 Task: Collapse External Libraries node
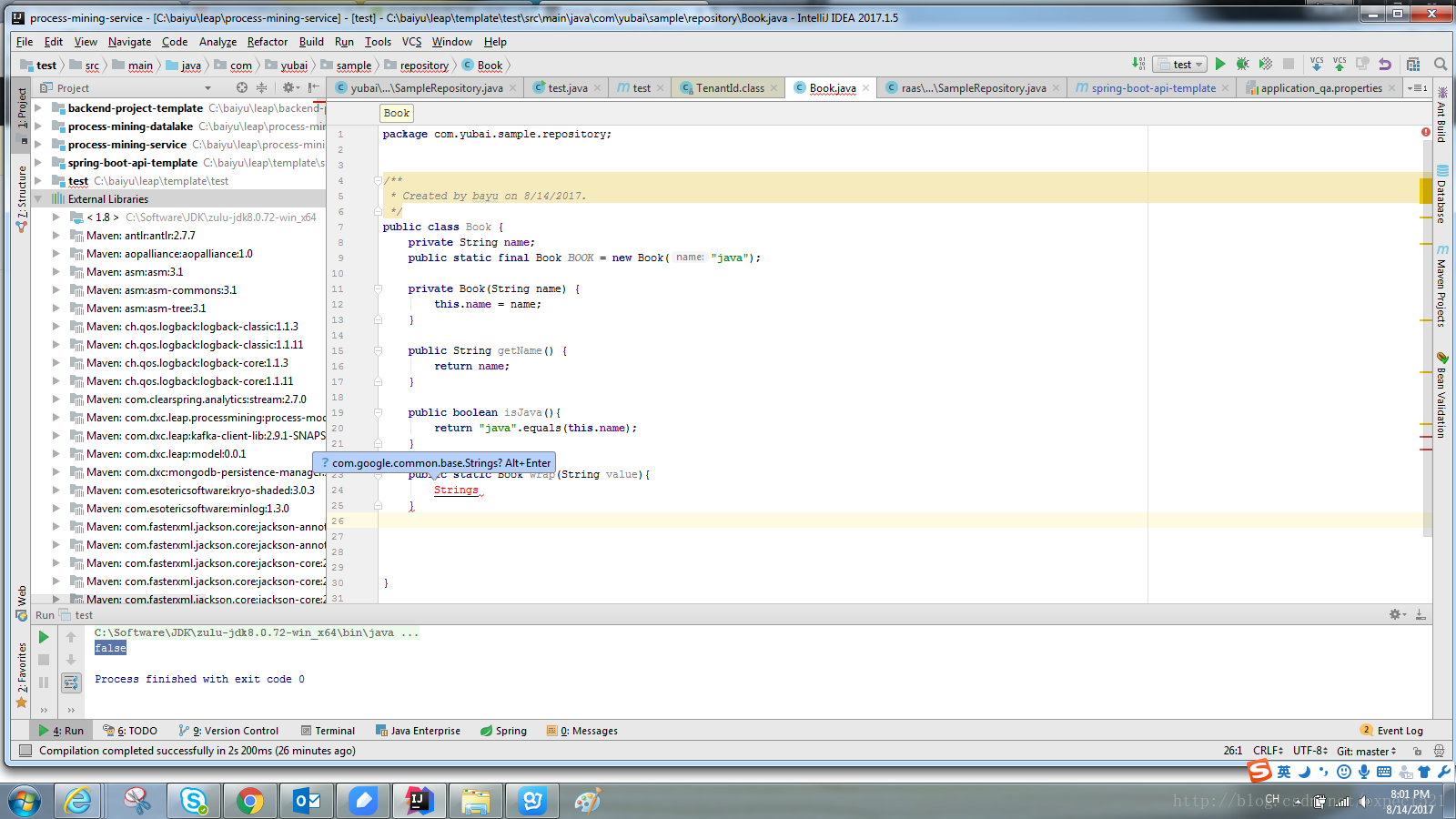click(38, 198)
